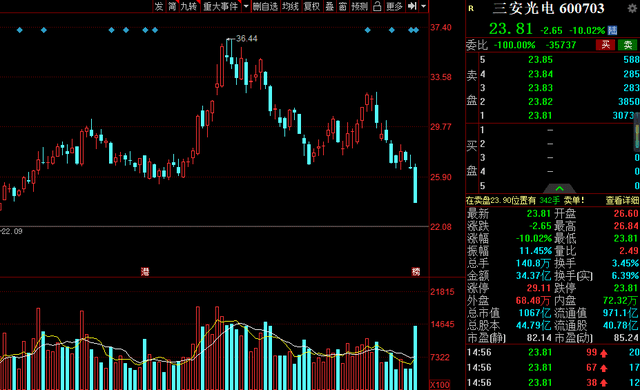This screenshot has height=390, width=640.
Task: Open the 重大事件 events view
Action: point(220,6)
